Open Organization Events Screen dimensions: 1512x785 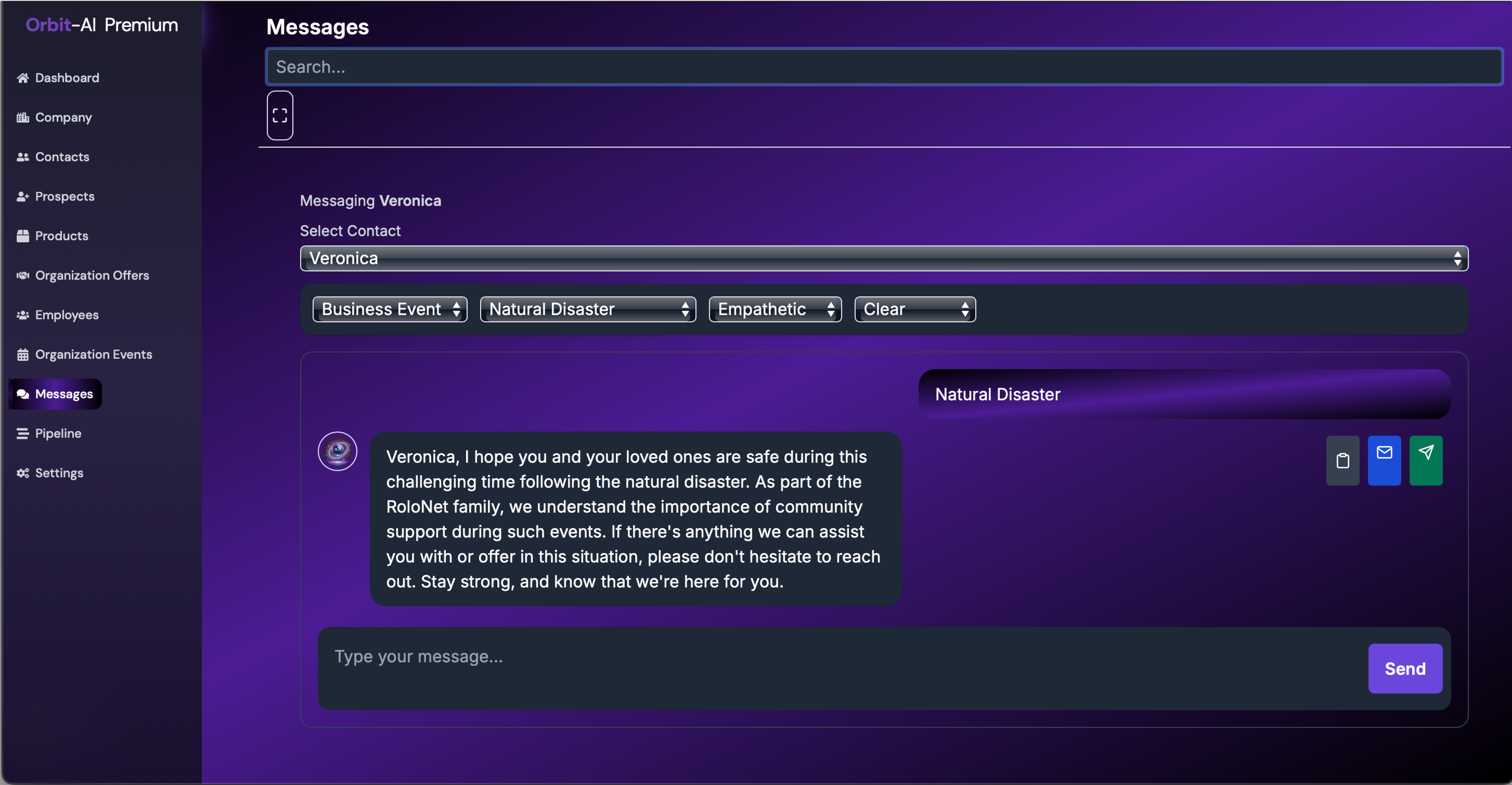coord(85,355)
